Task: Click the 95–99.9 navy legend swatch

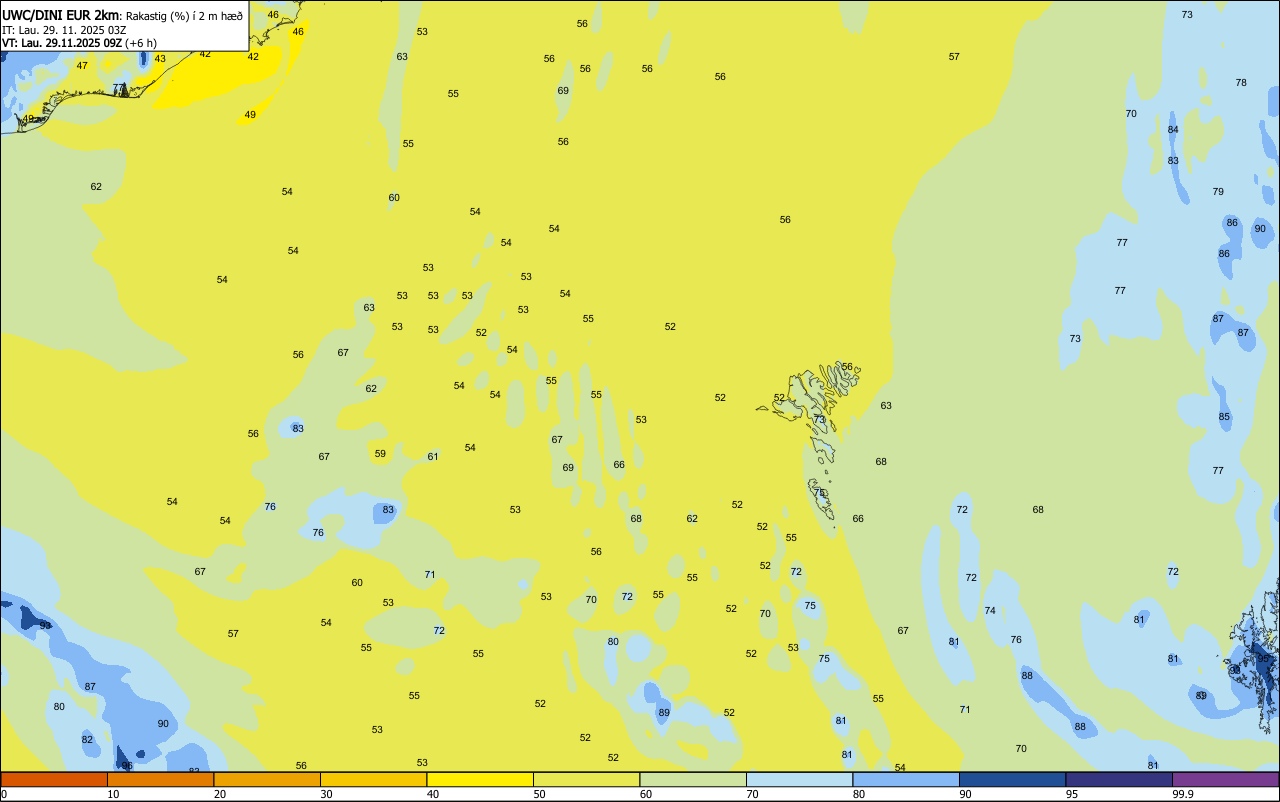Action: point(1119,779)
